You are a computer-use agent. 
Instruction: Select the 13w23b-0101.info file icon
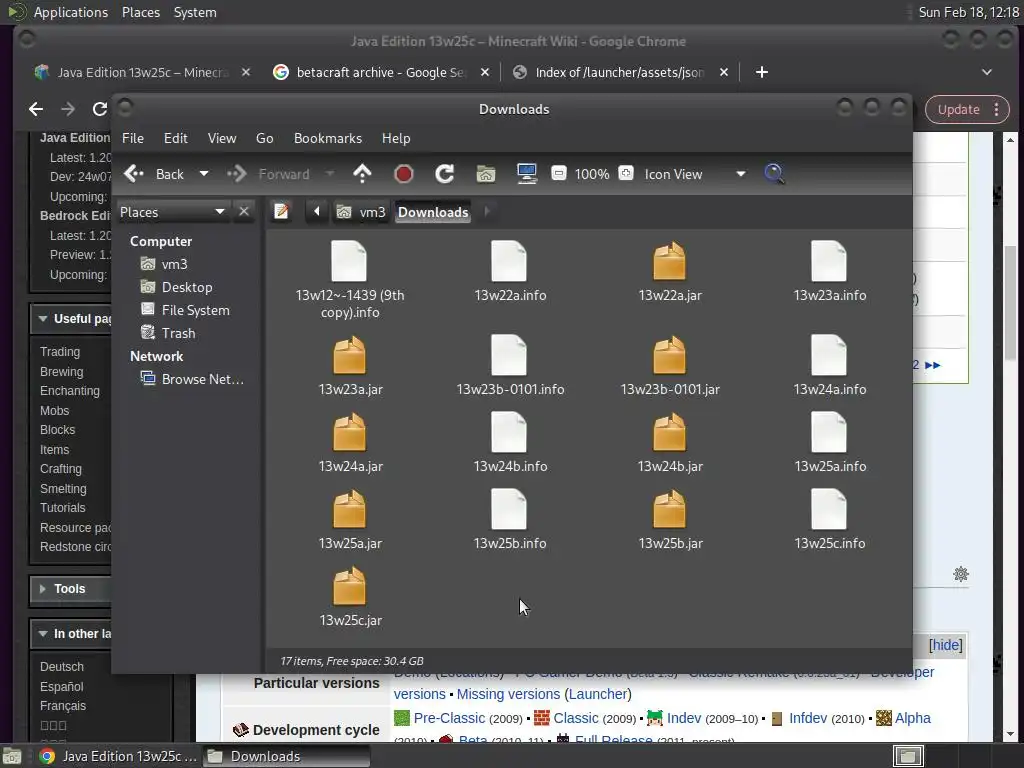click(509, 355)
